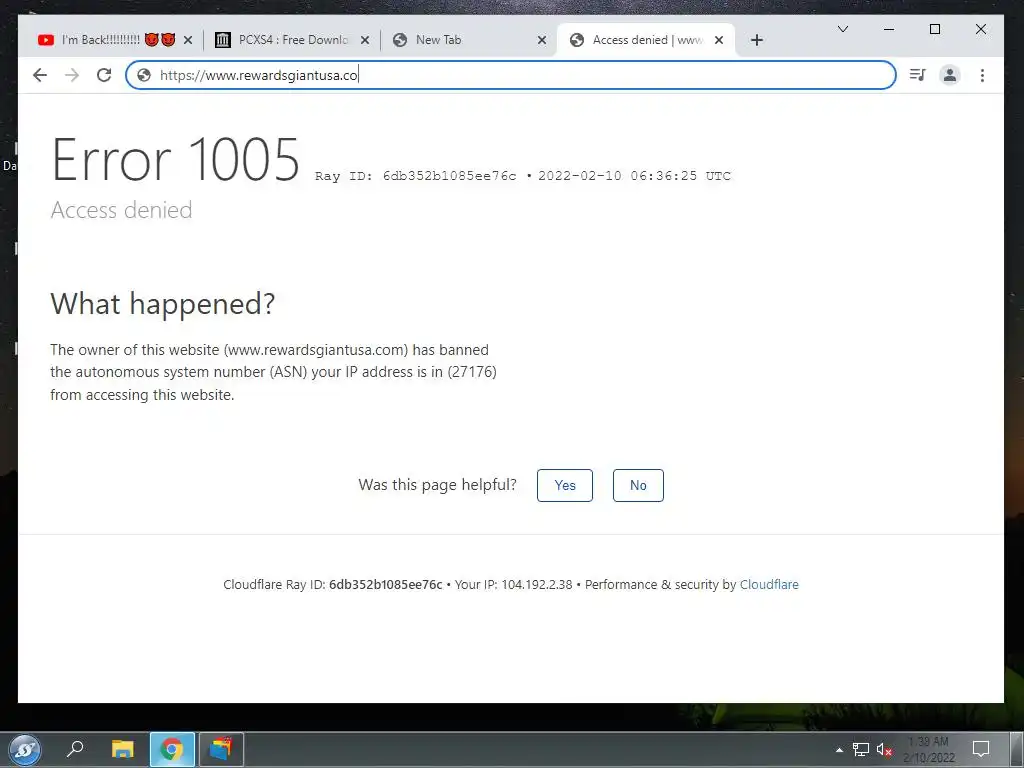Open the Chrome profile avatar icon
This screenshot has width=1024, height=768.
point(950,75)
